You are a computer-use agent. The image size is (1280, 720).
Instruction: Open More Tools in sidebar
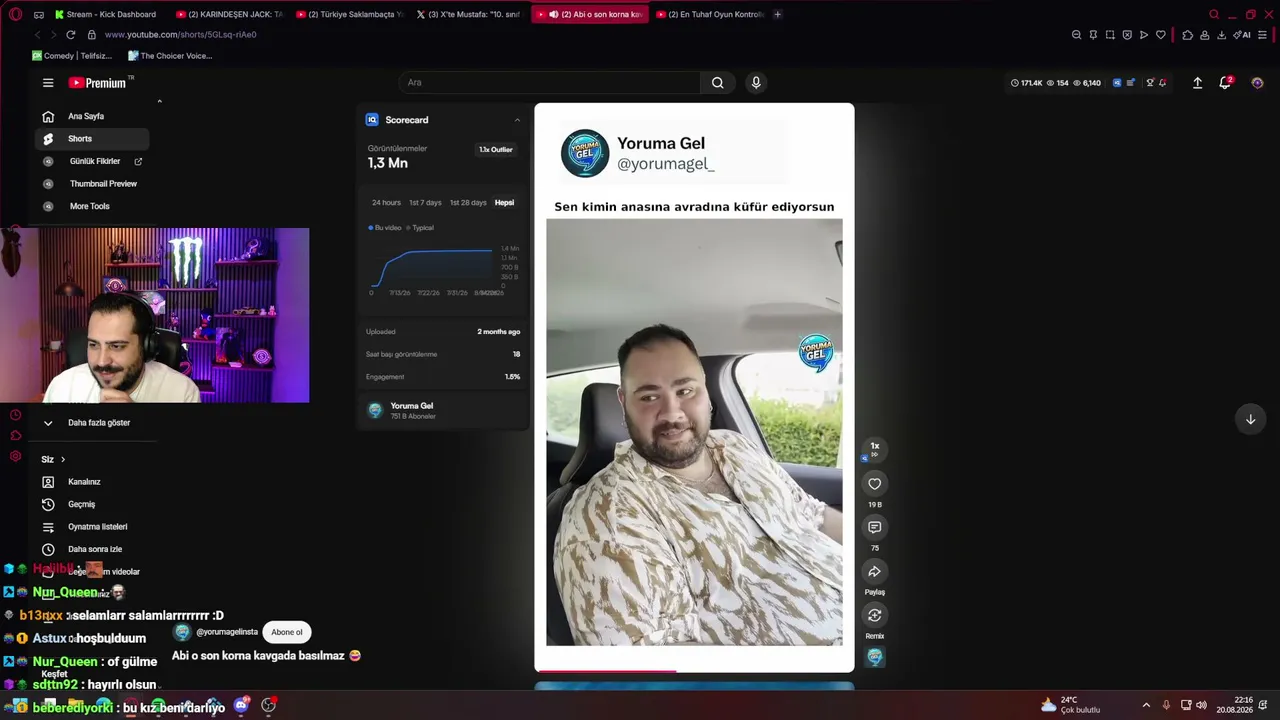(93, 206)
